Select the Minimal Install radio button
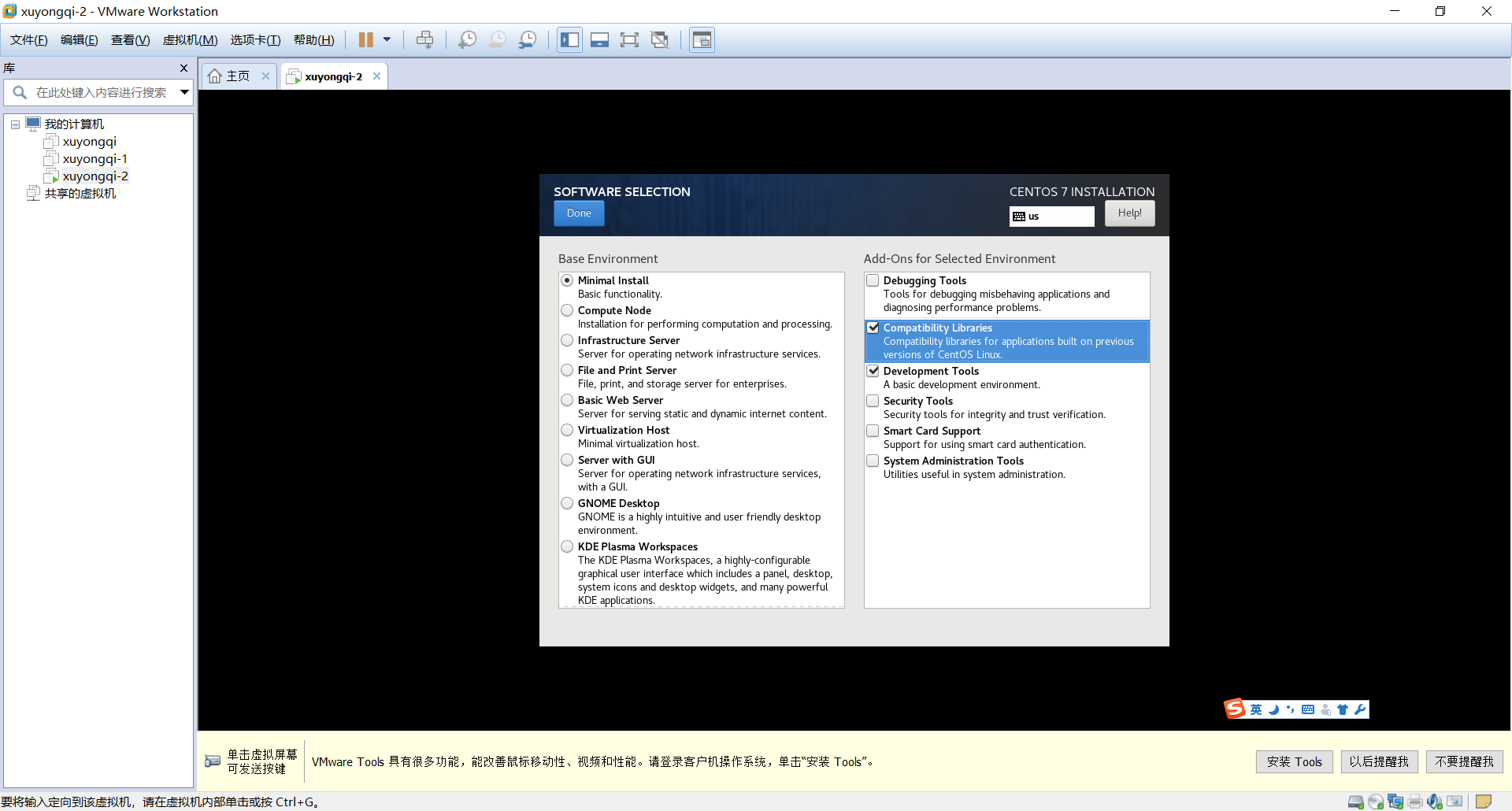The height and width of the screenshot is (811, 1512). point(567,280)
